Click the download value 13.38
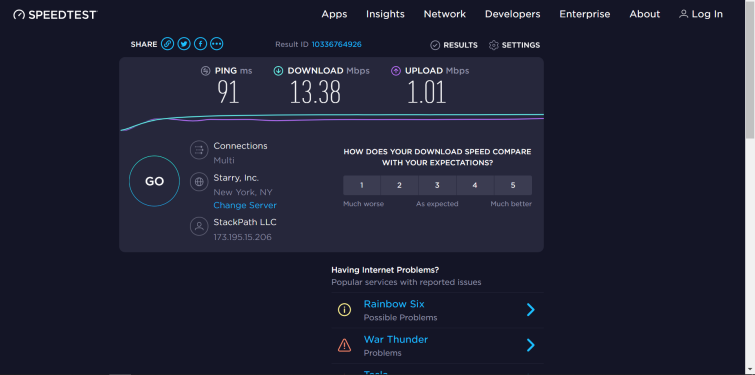The image size is (755, 375). tap(315, 92)
